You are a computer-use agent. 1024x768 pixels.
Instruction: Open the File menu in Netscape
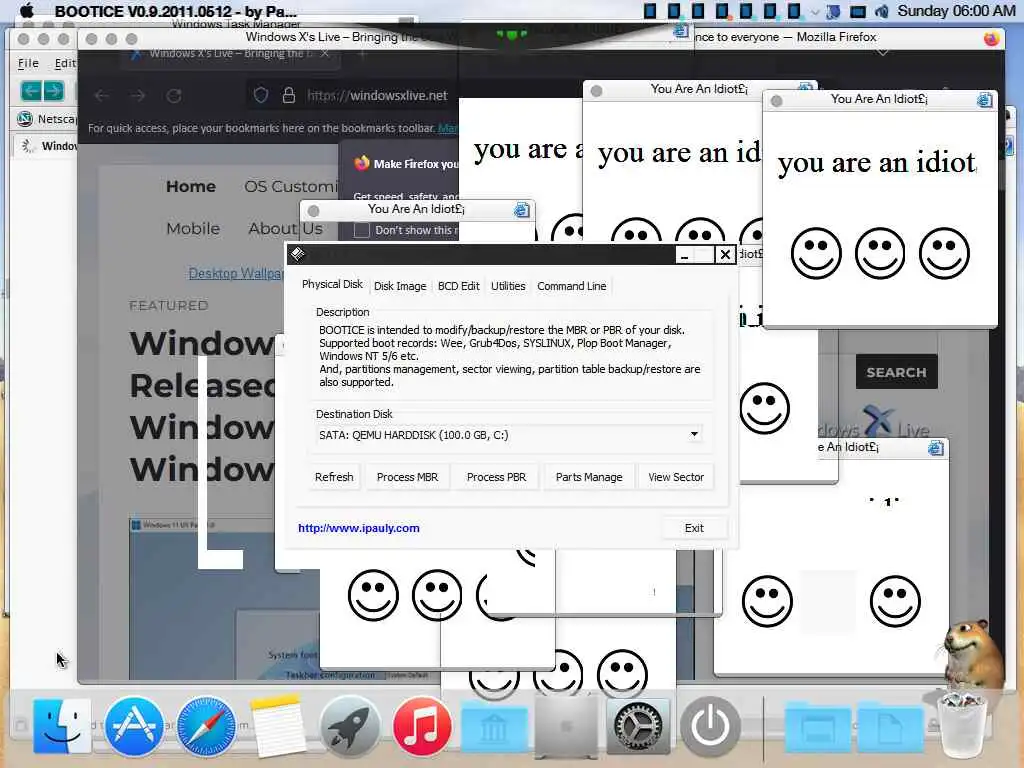(28, 63)
